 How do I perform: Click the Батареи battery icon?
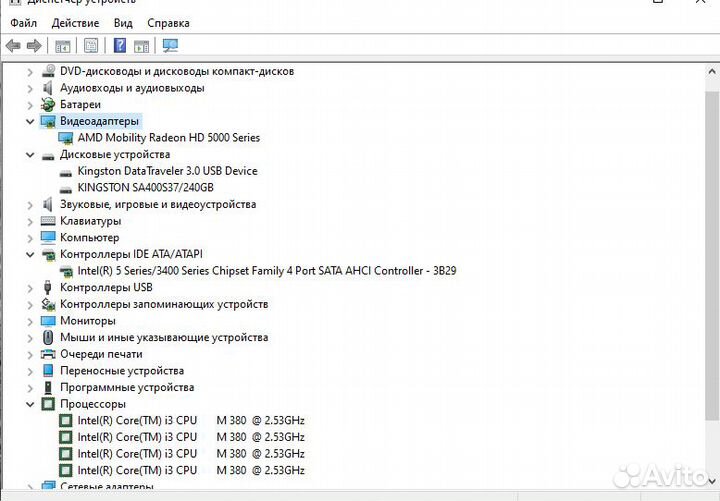click(48, 105)
